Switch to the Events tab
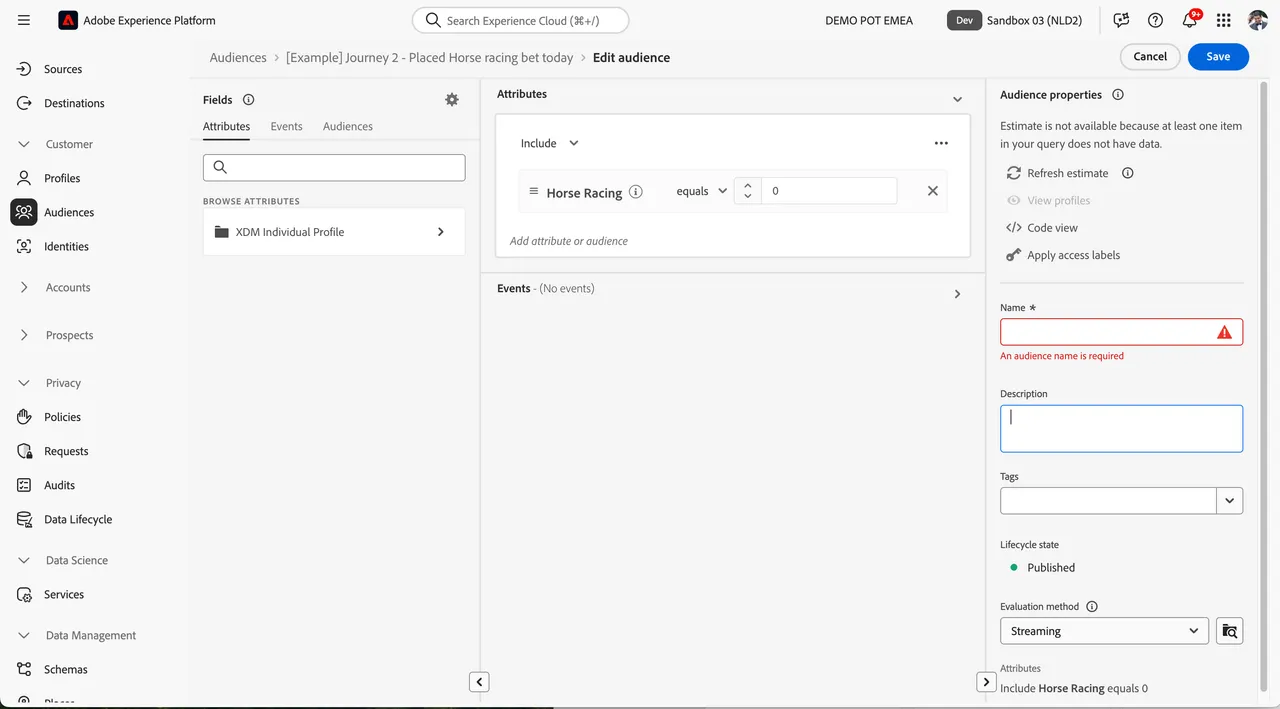Viewport: 1280px width, 709px height. pos(286,126)
